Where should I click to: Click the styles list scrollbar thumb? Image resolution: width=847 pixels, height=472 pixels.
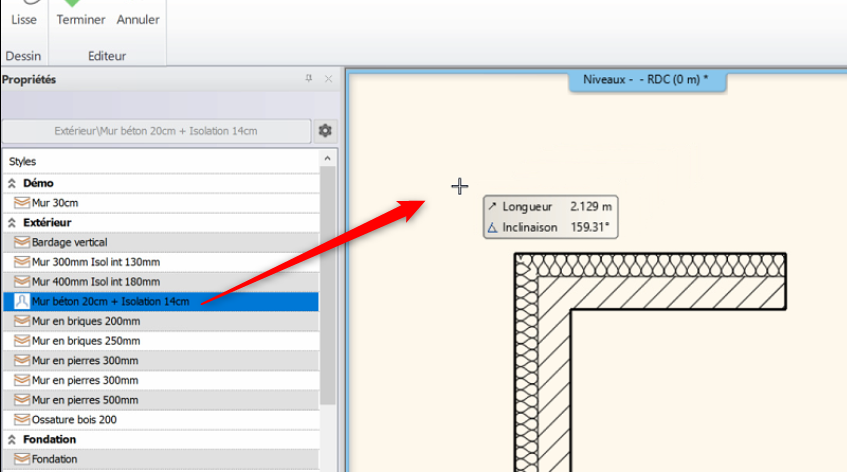pyautogui.click(x=327, y=285)
